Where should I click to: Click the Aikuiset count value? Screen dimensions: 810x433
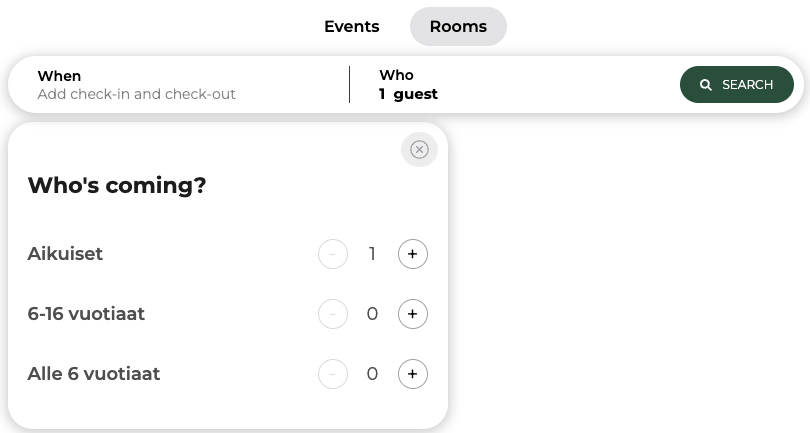pos(372,254)
